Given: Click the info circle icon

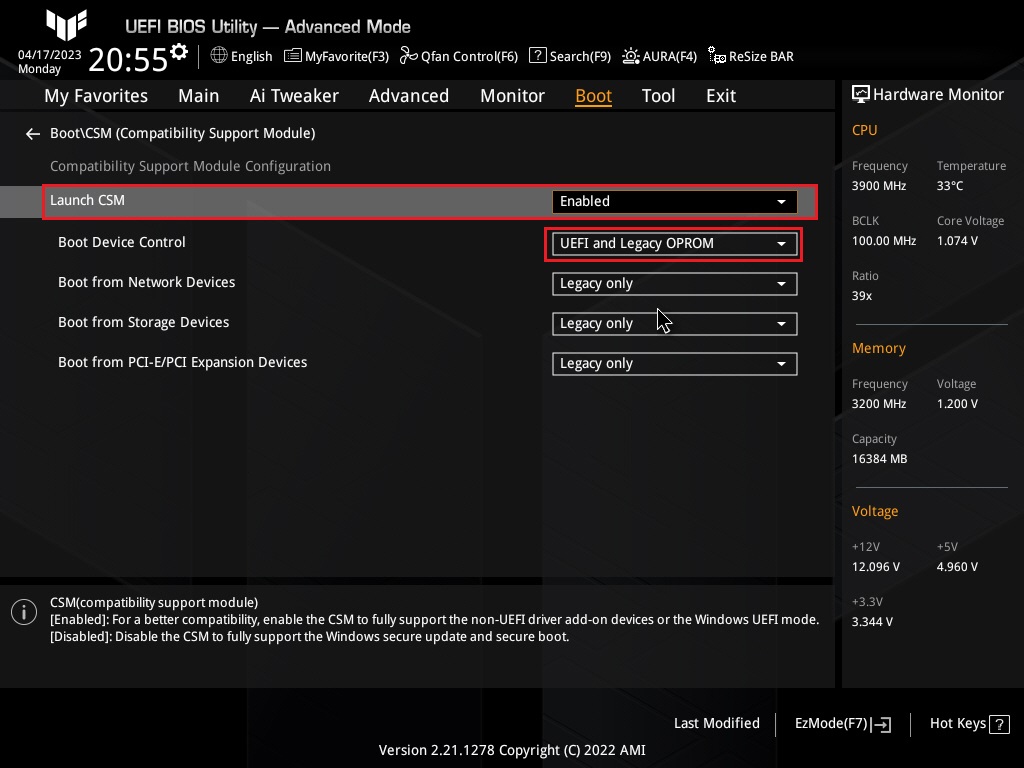Looking at the screenshot, I should (x=24, y=612).
